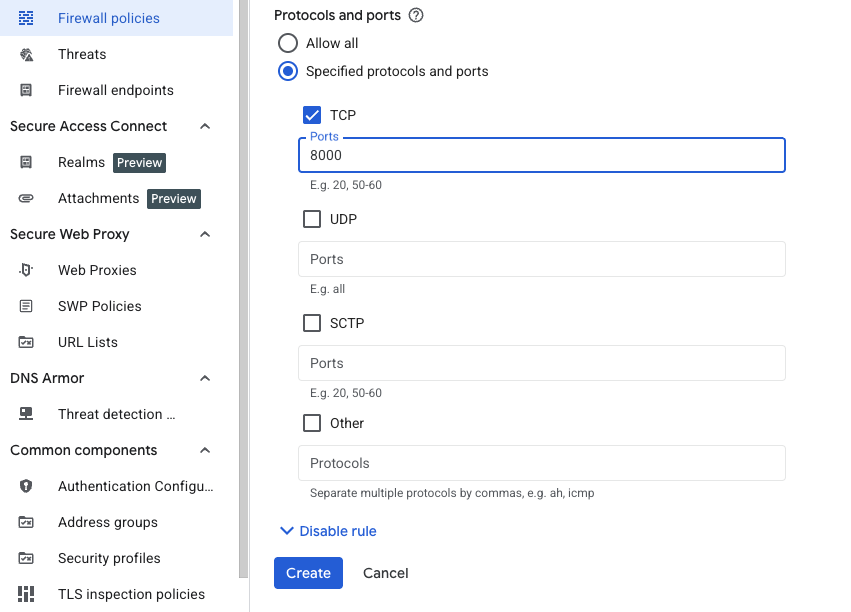Viewport: 851px width, 612px height.
Task: Select the Allow all radio button
Action: pos(288,43)
